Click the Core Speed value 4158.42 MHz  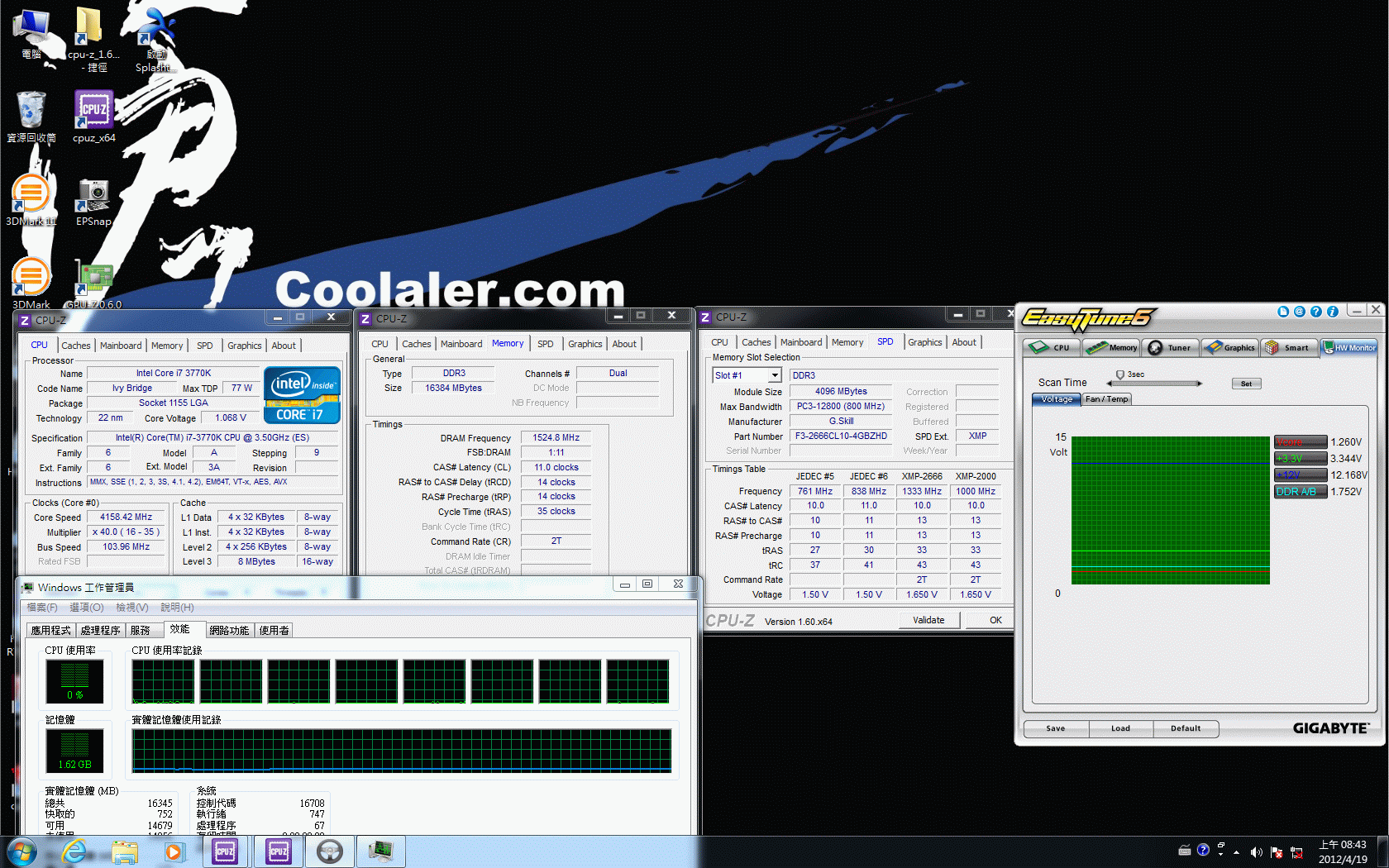click(126, 517)
